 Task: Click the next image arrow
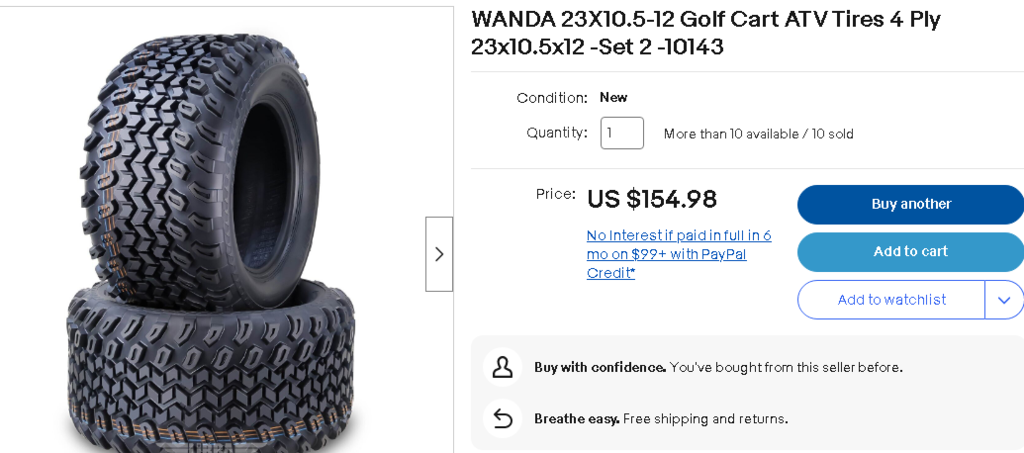click(x=439, y=254)
